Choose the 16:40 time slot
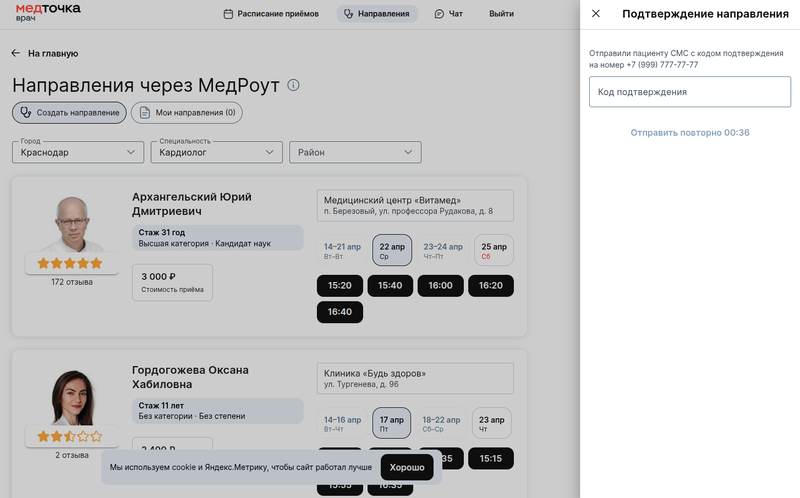 coord(340,312)
